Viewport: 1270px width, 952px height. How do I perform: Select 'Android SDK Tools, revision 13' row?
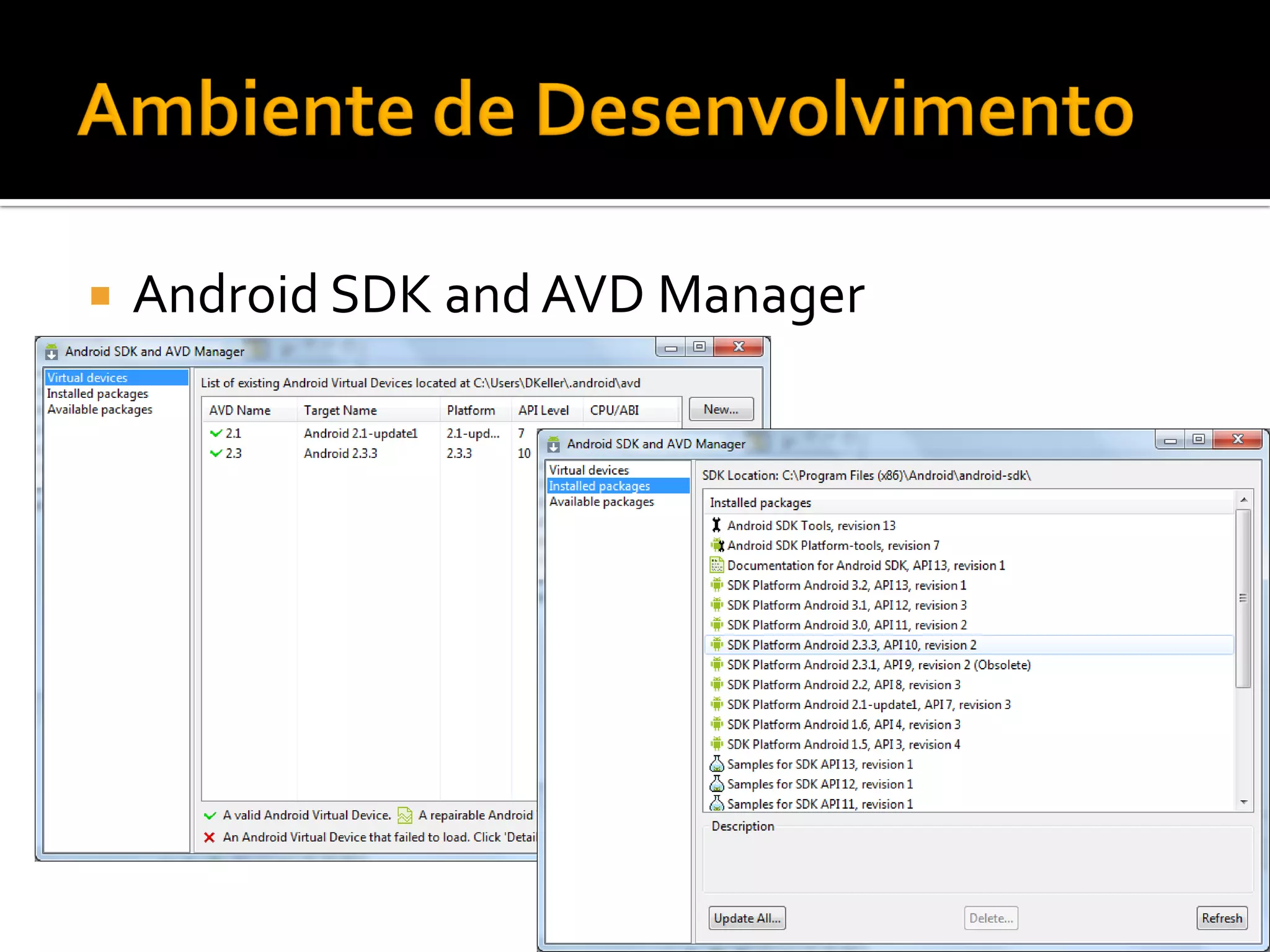(x=969, y=526)
